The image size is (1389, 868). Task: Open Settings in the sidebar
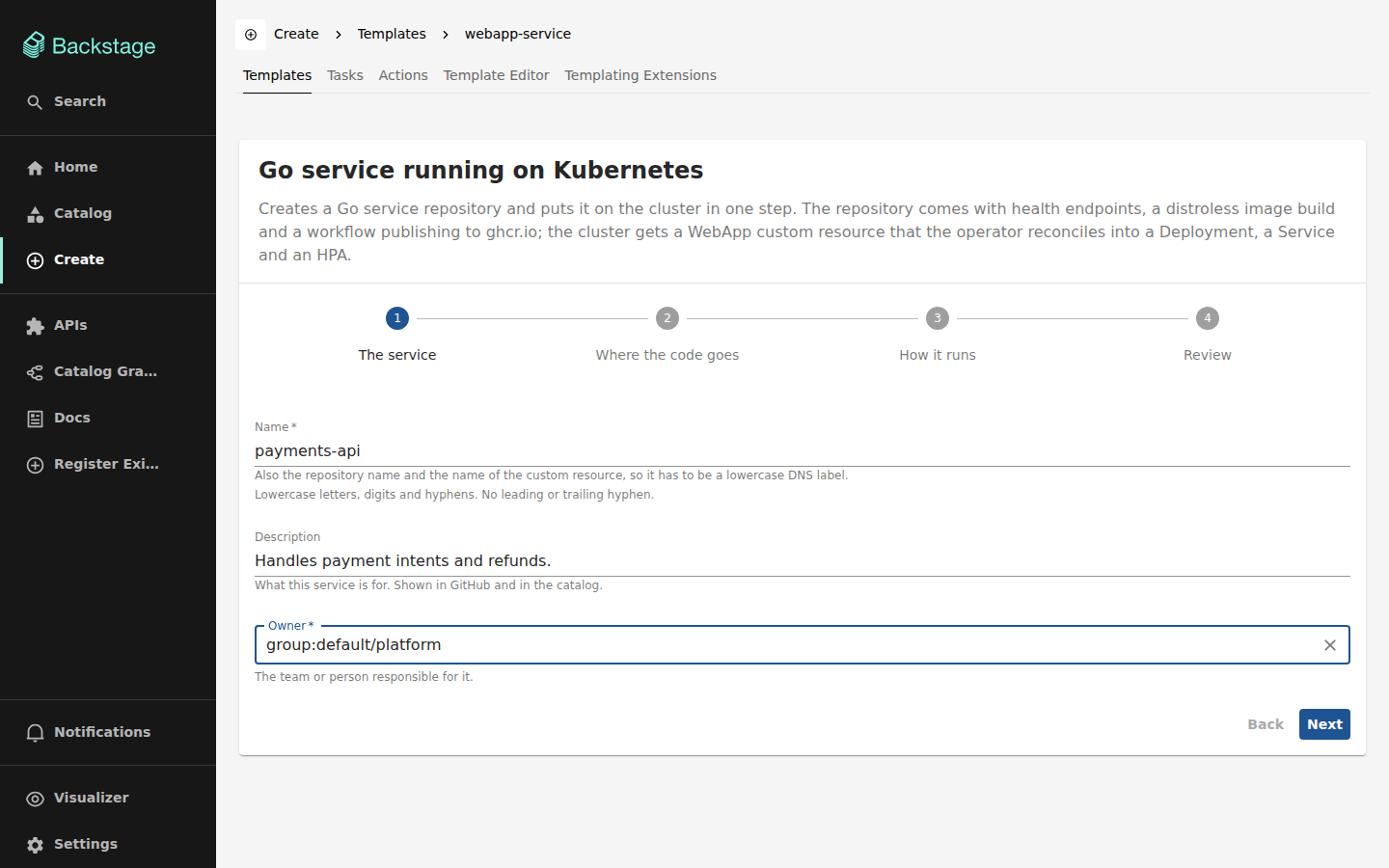coord(108,844)
